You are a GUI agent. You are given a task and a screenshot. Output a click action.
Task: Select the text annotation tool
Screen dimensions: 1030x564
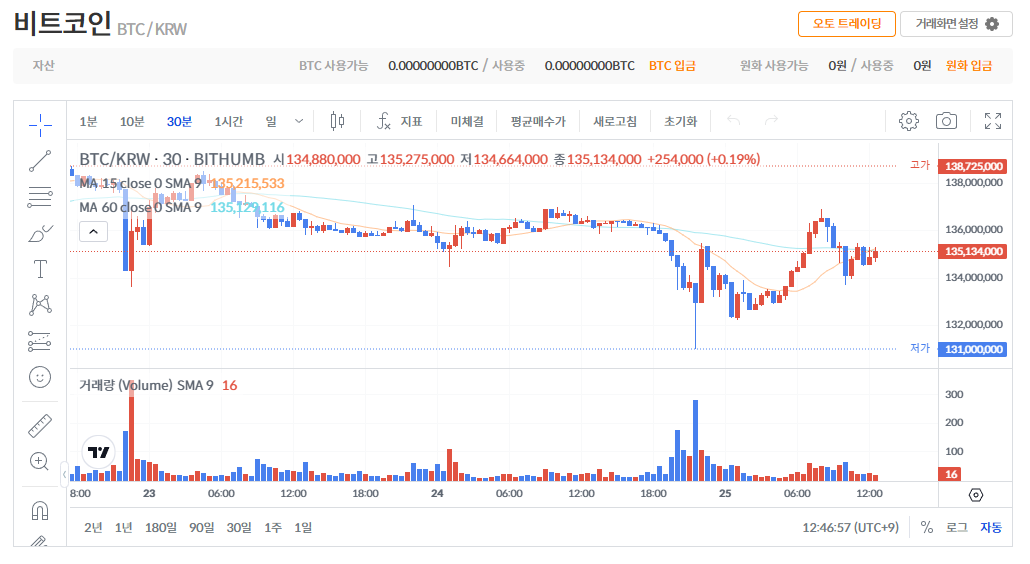tap(40, 269)
